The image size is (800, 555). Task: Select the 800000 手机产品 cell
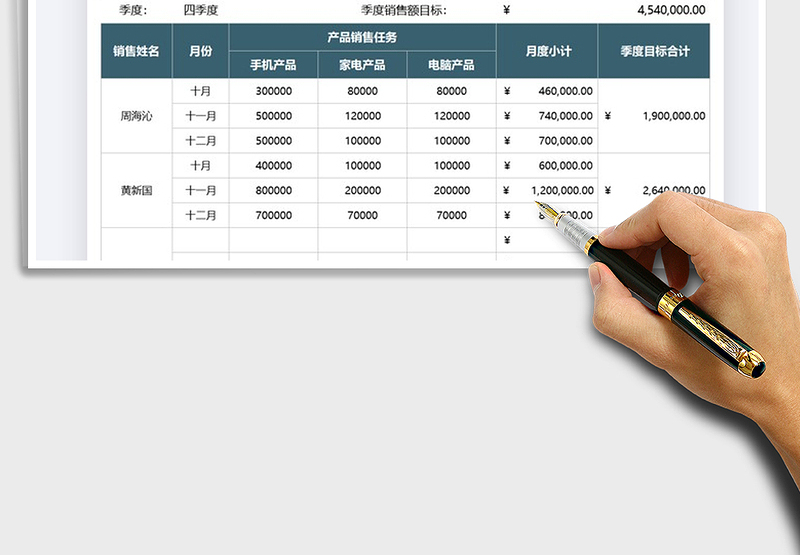[x=273, y=190]
